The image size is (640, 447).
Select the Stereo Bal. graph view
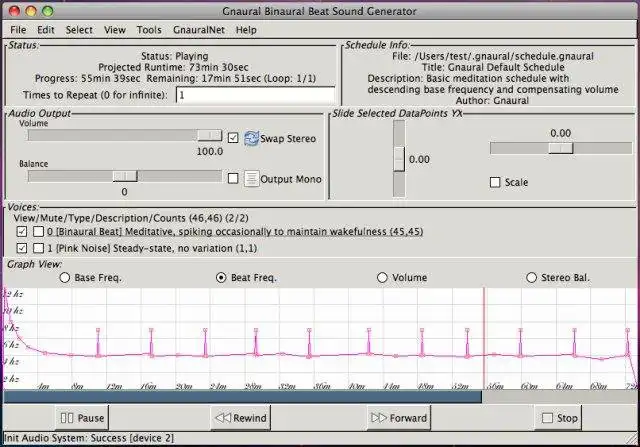pyautogui.click(x=531, y=278)
